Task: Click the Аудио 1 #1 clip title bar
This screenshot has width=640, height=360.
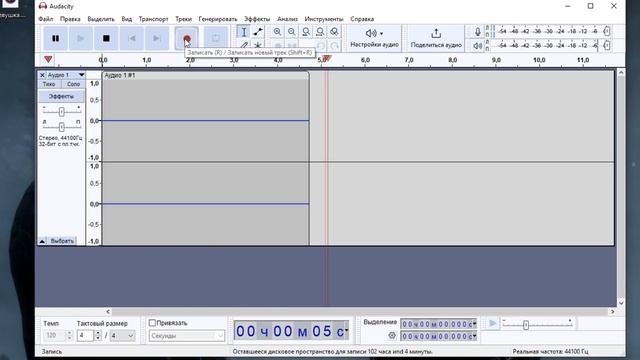Action: (205, 76)
